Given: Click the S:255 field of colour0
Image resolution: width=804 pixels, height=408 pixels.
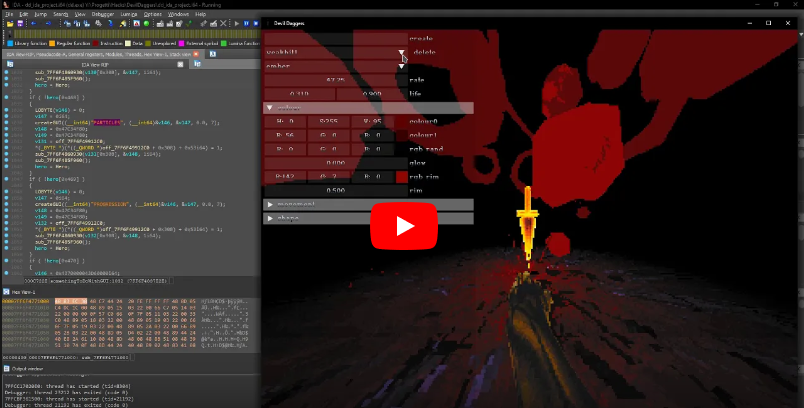Looking at the screenshot, I should pos(329,121).
